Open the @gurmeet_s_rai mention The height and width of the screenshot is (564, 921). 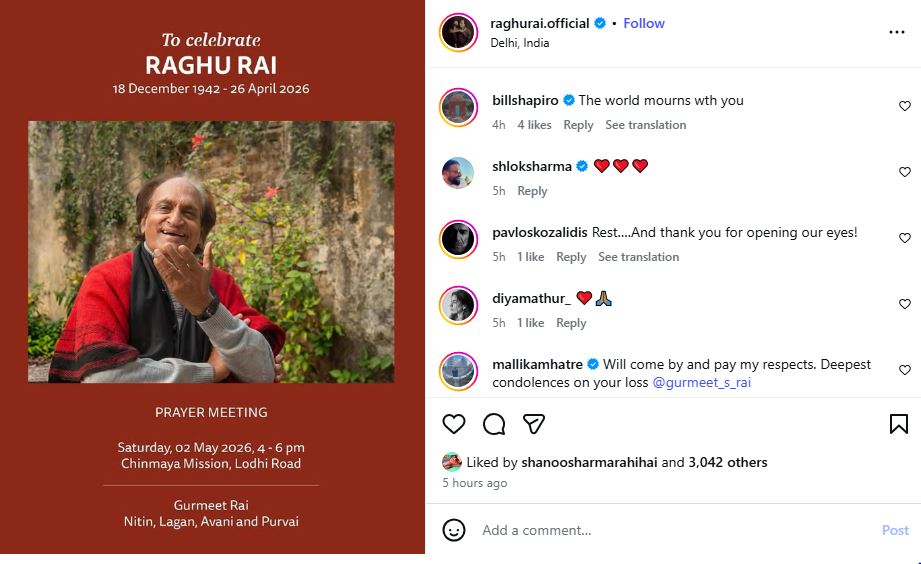701,382
